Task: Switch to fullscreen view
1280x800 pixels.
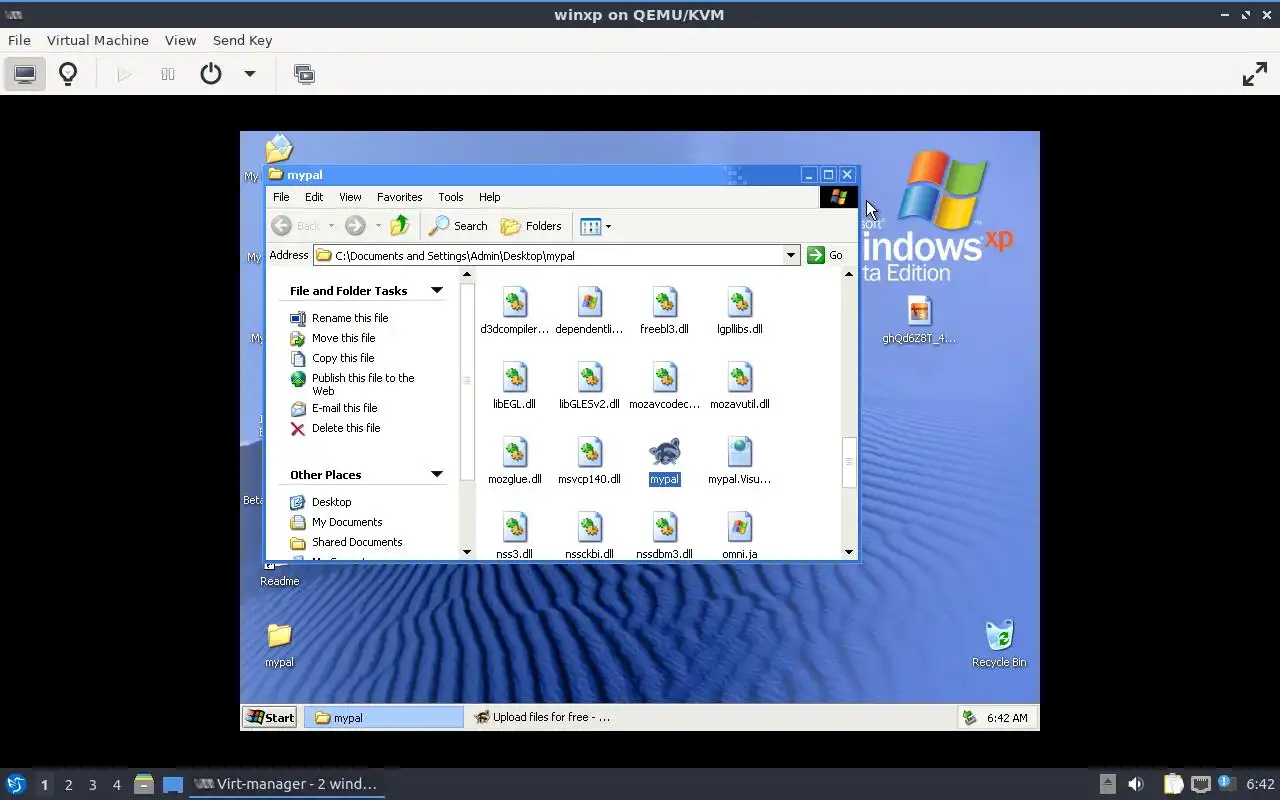Action: [x=1255, y=74]
